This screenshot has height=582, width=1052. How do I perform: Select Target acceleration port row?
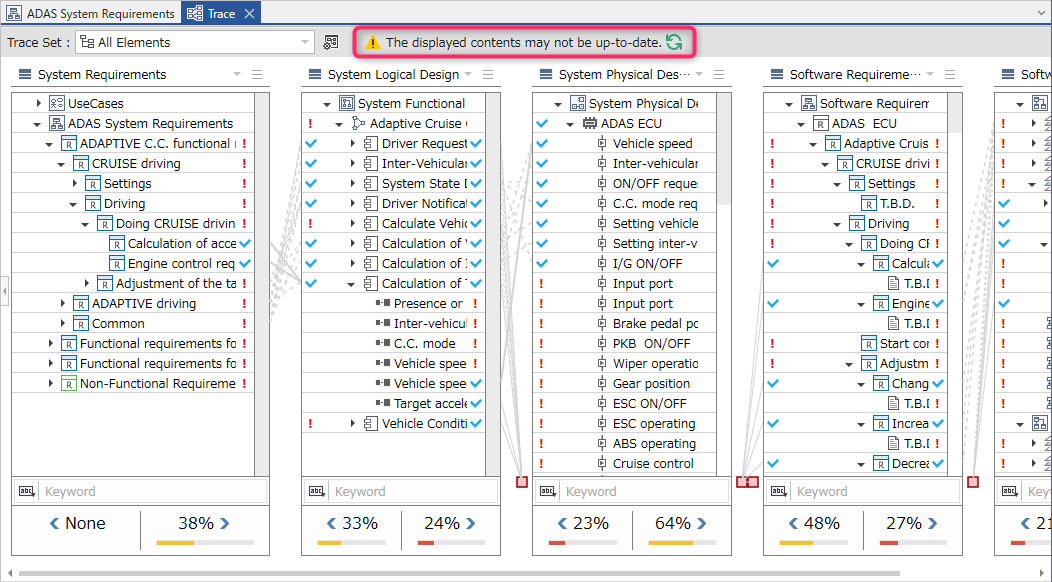[393, 403]
